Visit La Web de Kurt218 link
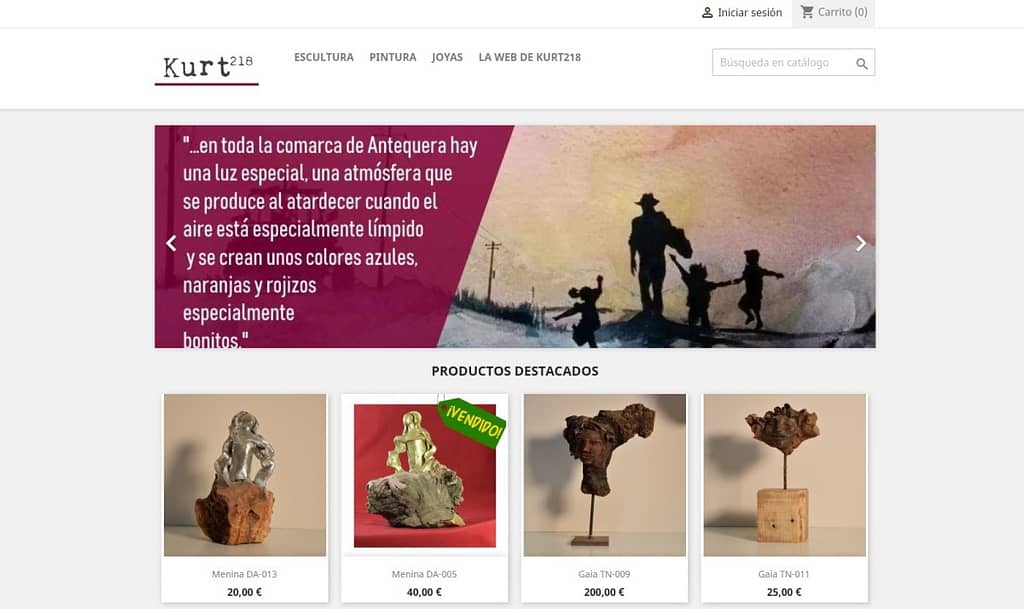This screenshot has width=1024, height=609. (x=530, y=57)
